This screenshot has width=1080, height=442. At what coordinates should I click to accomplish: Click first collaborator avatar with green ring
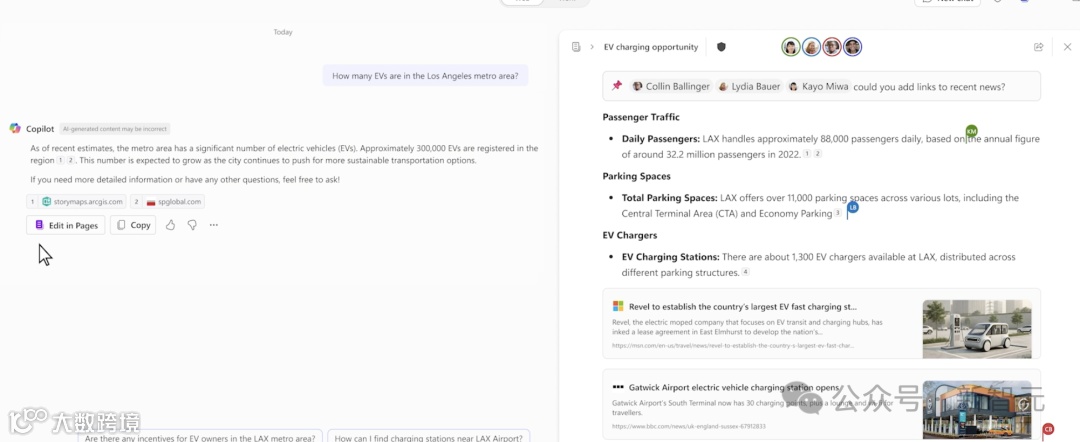(791, 47)
